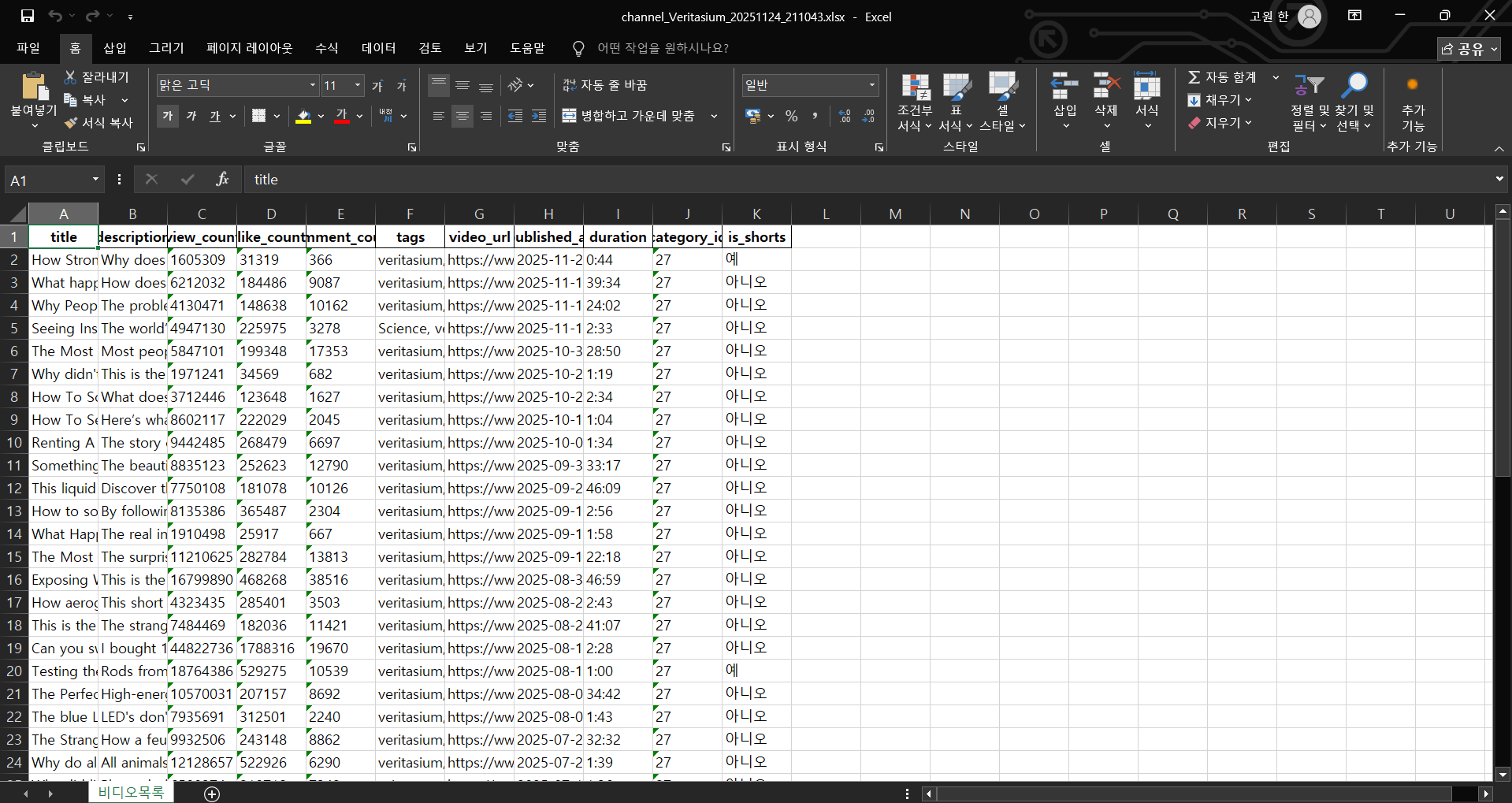
Task: Open the font name dropdown (맑은 고딕)
Action: click(313, 85)
